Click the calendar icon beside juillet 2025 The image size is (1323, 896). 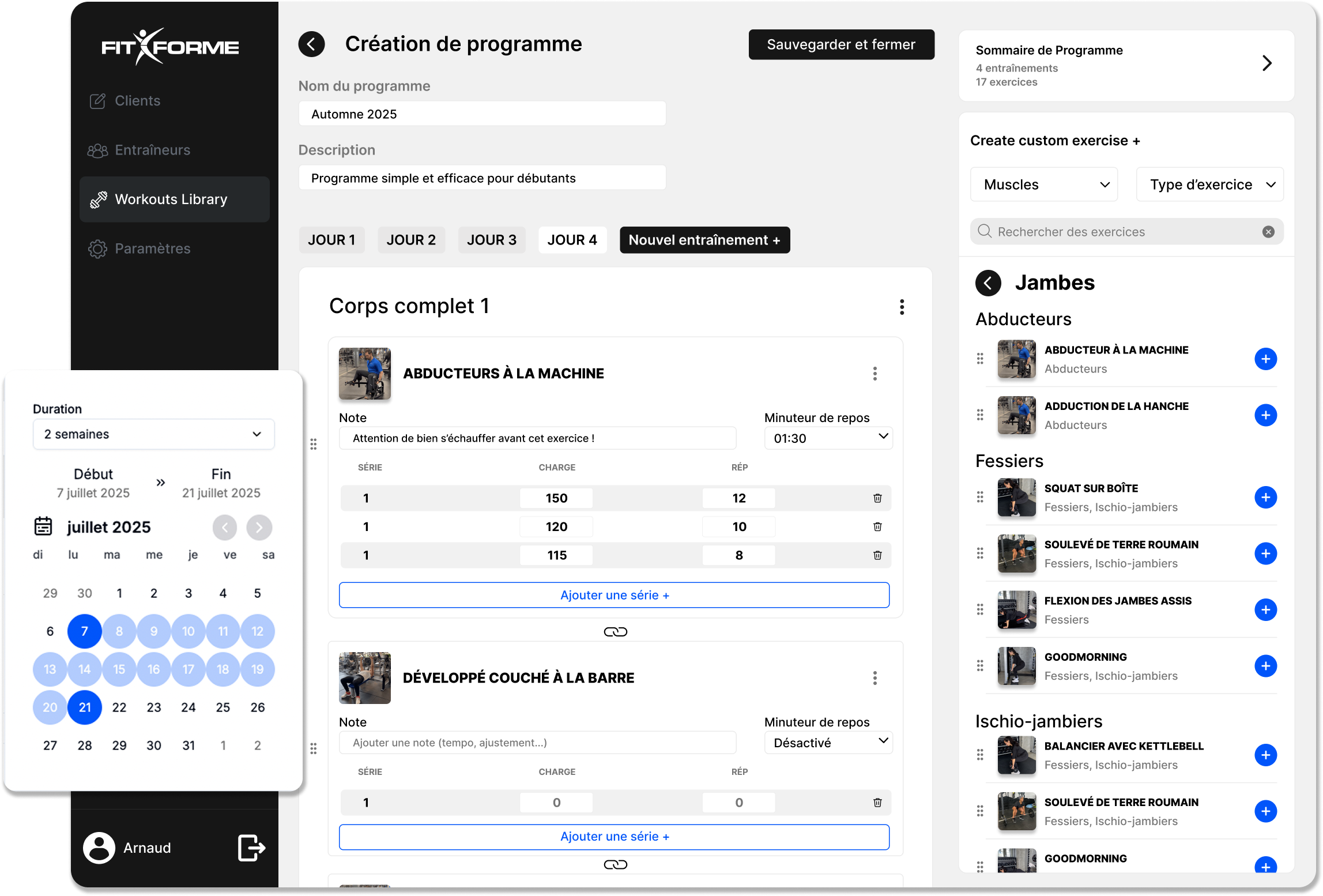click(43, 526)
